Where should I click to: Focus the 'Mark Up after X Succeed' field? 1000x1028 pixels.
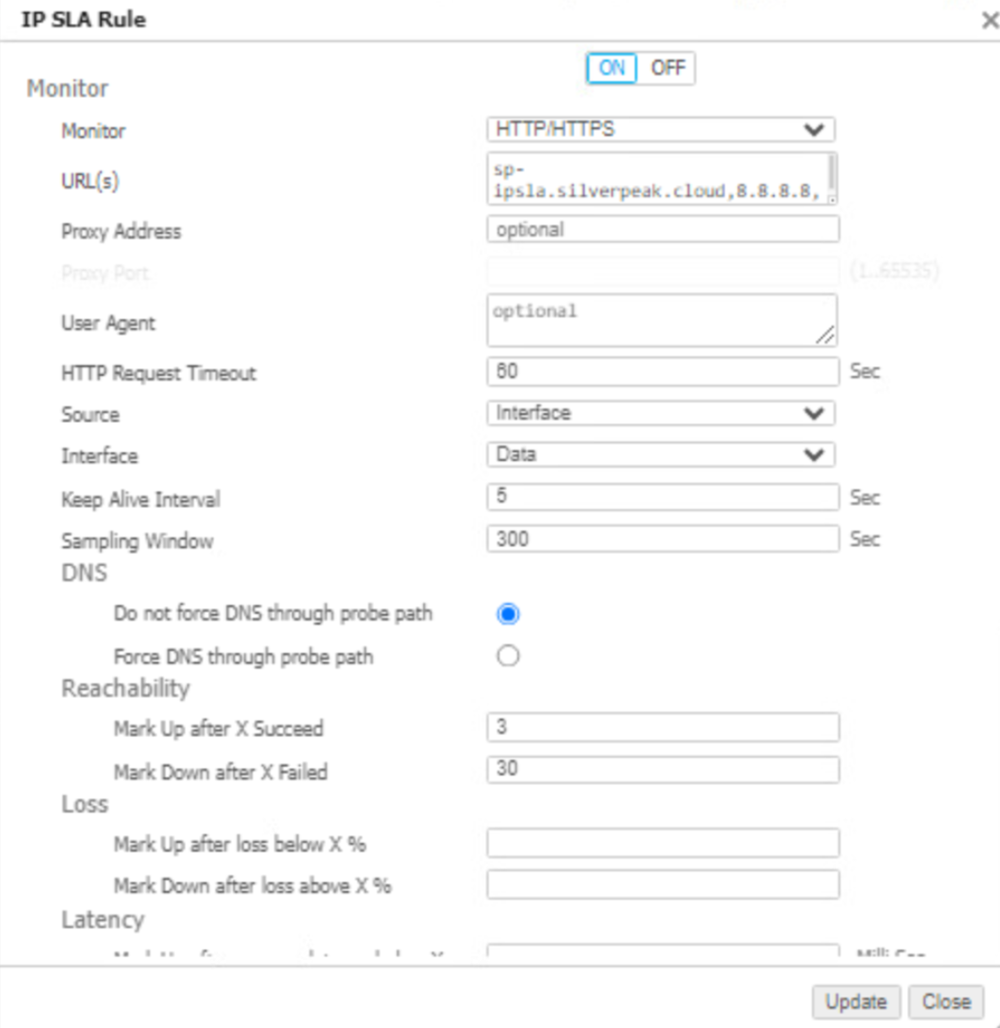click(x=662, y=727)
